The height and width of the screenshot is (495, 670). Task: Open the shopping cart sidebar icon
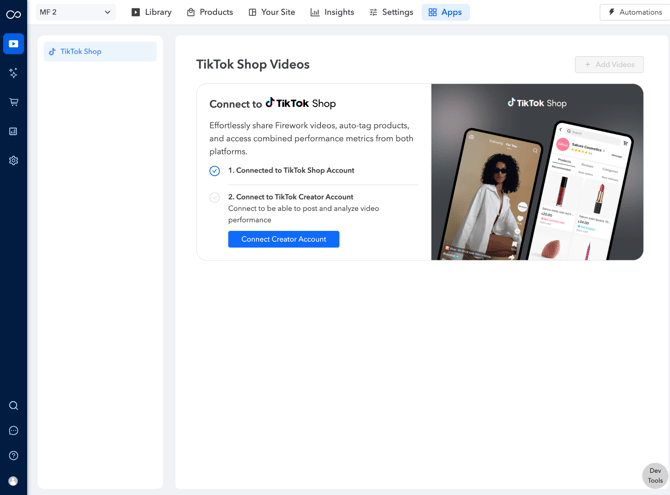(x=13, y=102)
